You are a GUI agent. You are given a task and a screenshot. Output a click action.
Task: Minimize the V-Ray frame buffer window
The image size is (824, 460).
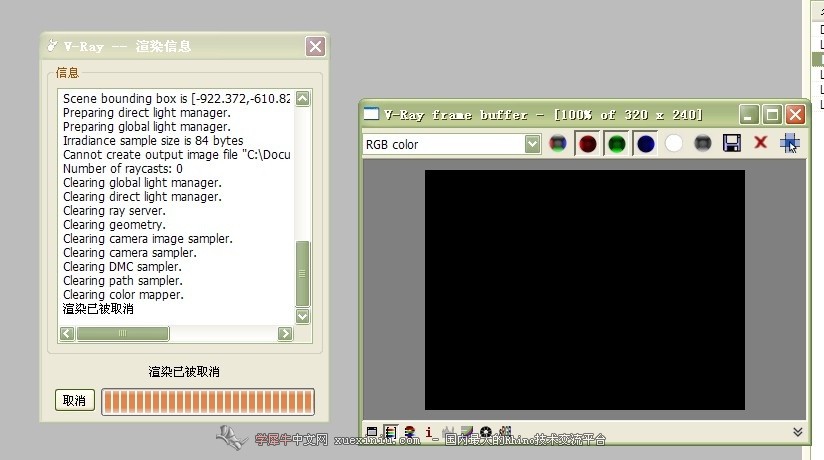[748, 114]
